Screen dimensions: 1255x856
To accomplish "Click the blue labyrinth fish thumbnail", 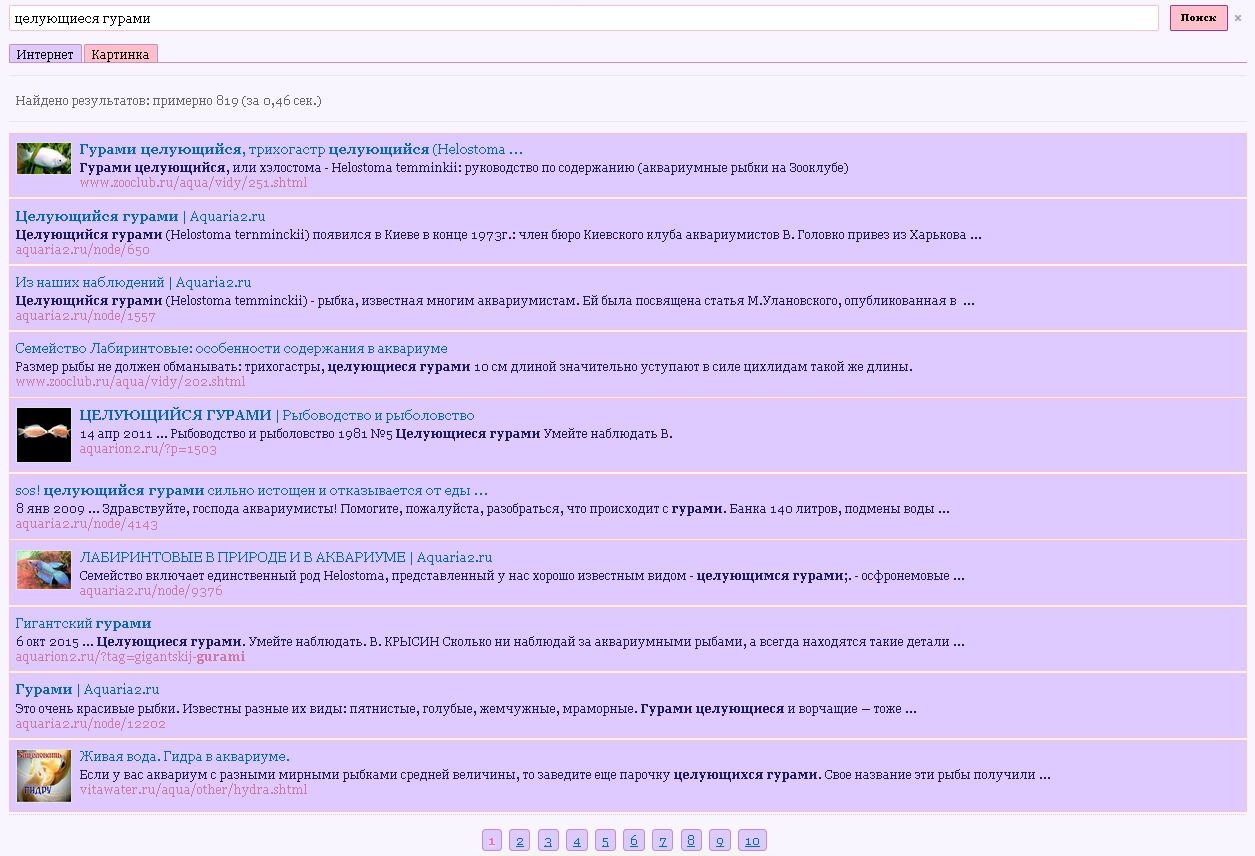I will pos(44,570).
